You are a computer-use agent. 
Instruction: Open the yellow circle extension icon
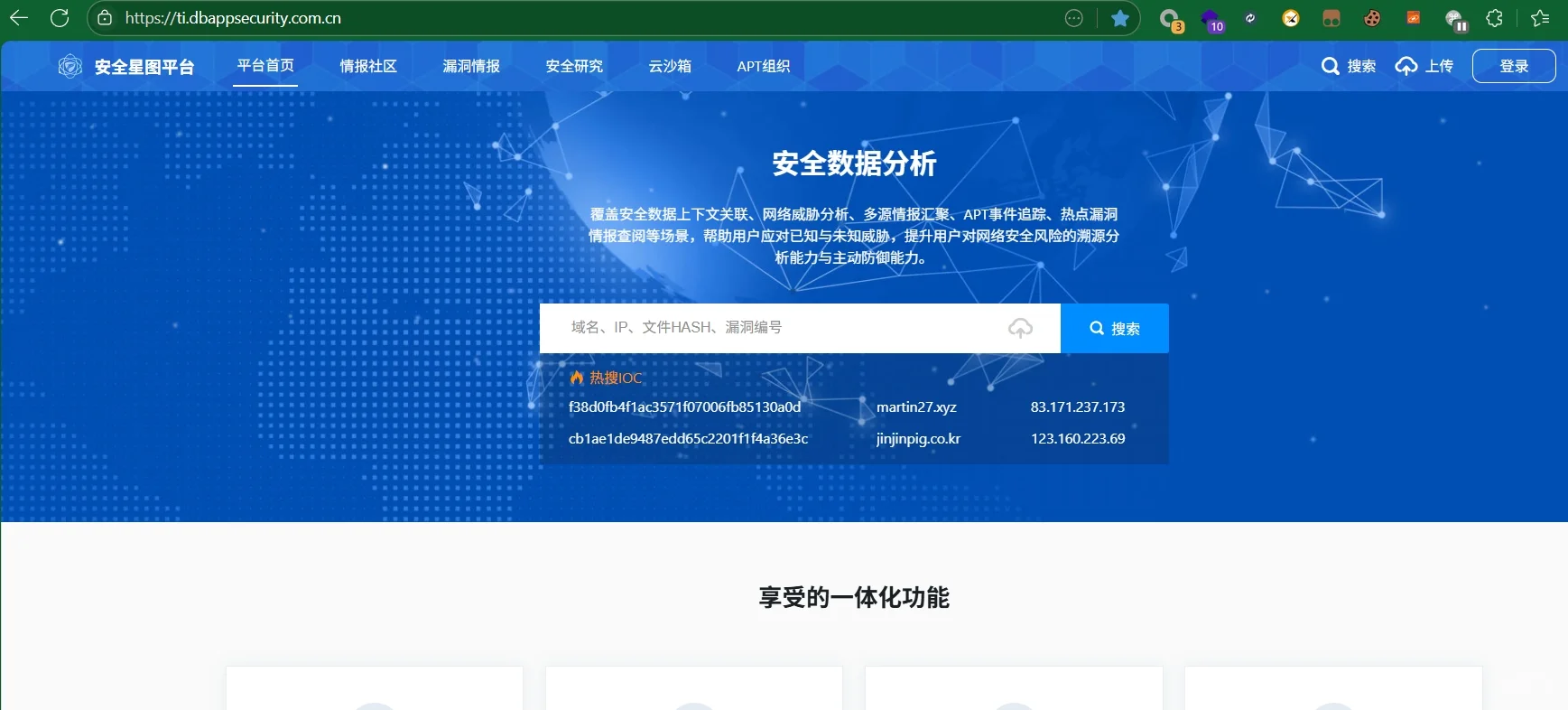click(1291, 18)
